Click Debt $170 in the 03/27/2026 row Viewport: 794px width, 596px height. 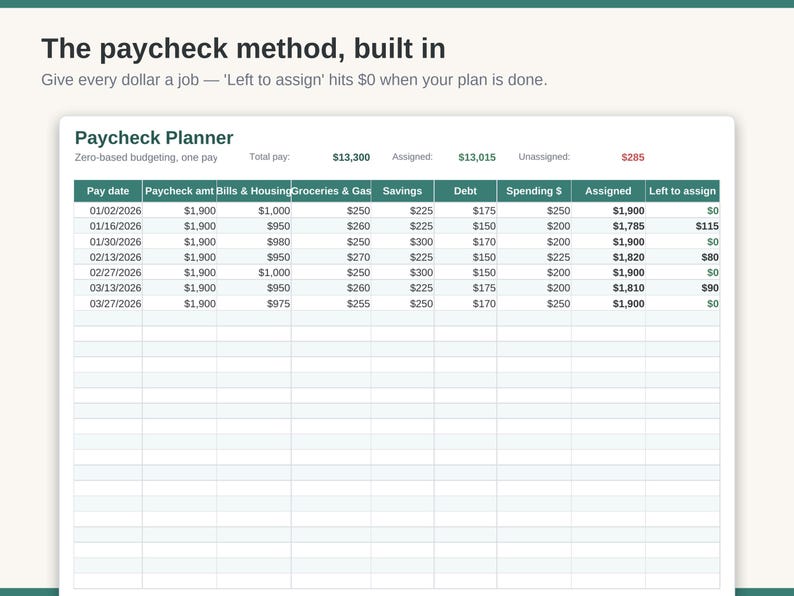(x=465, y=303)
